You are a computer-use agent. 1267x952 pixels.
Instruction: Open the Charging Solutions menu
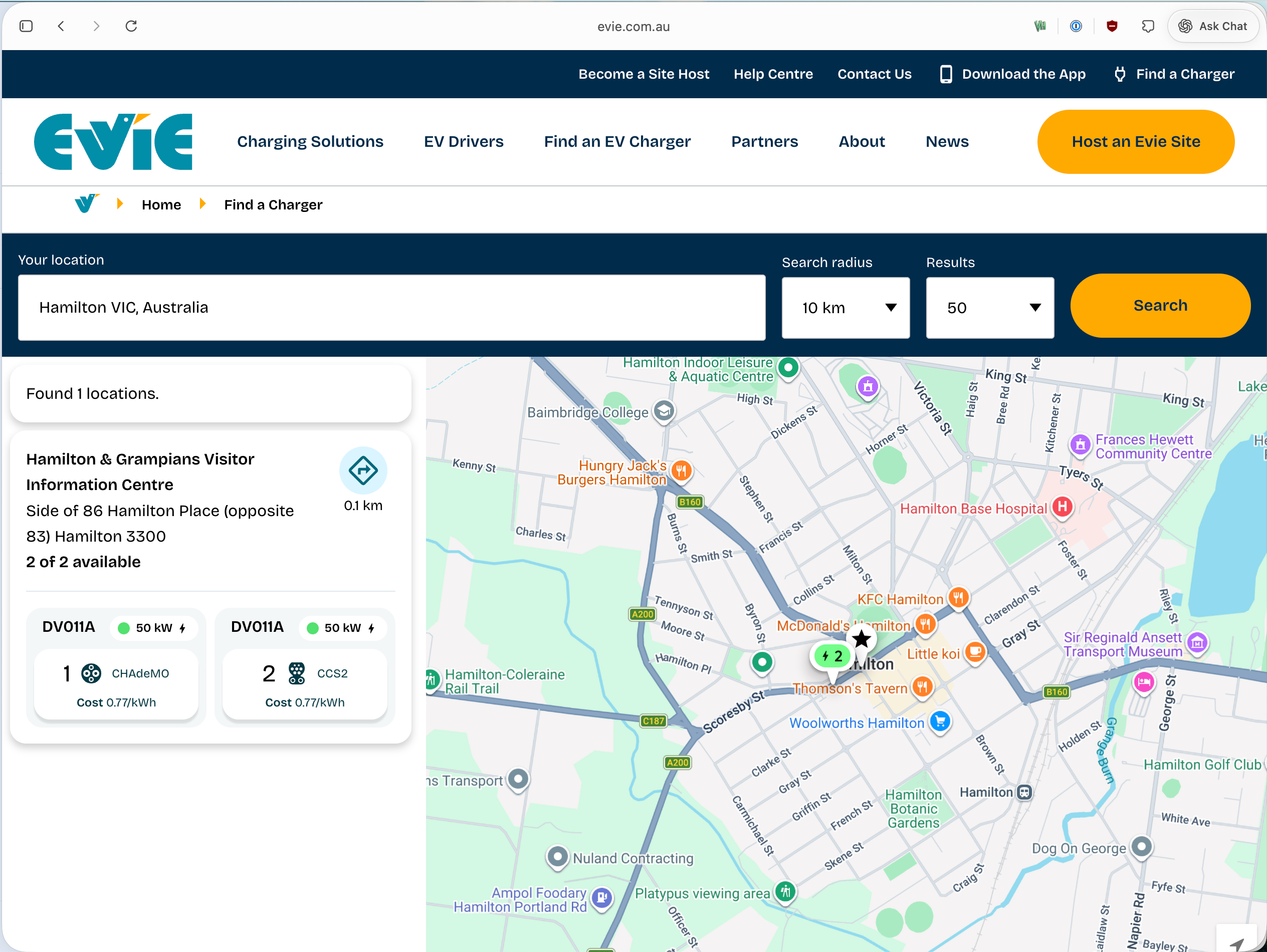tap(310, 141)
